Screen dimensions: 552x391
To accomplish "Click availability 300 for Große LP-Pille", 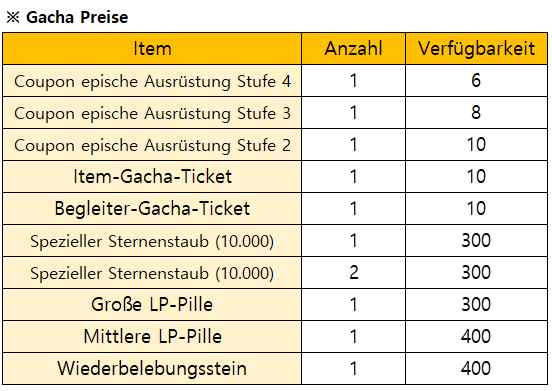I will click(476, 305).
